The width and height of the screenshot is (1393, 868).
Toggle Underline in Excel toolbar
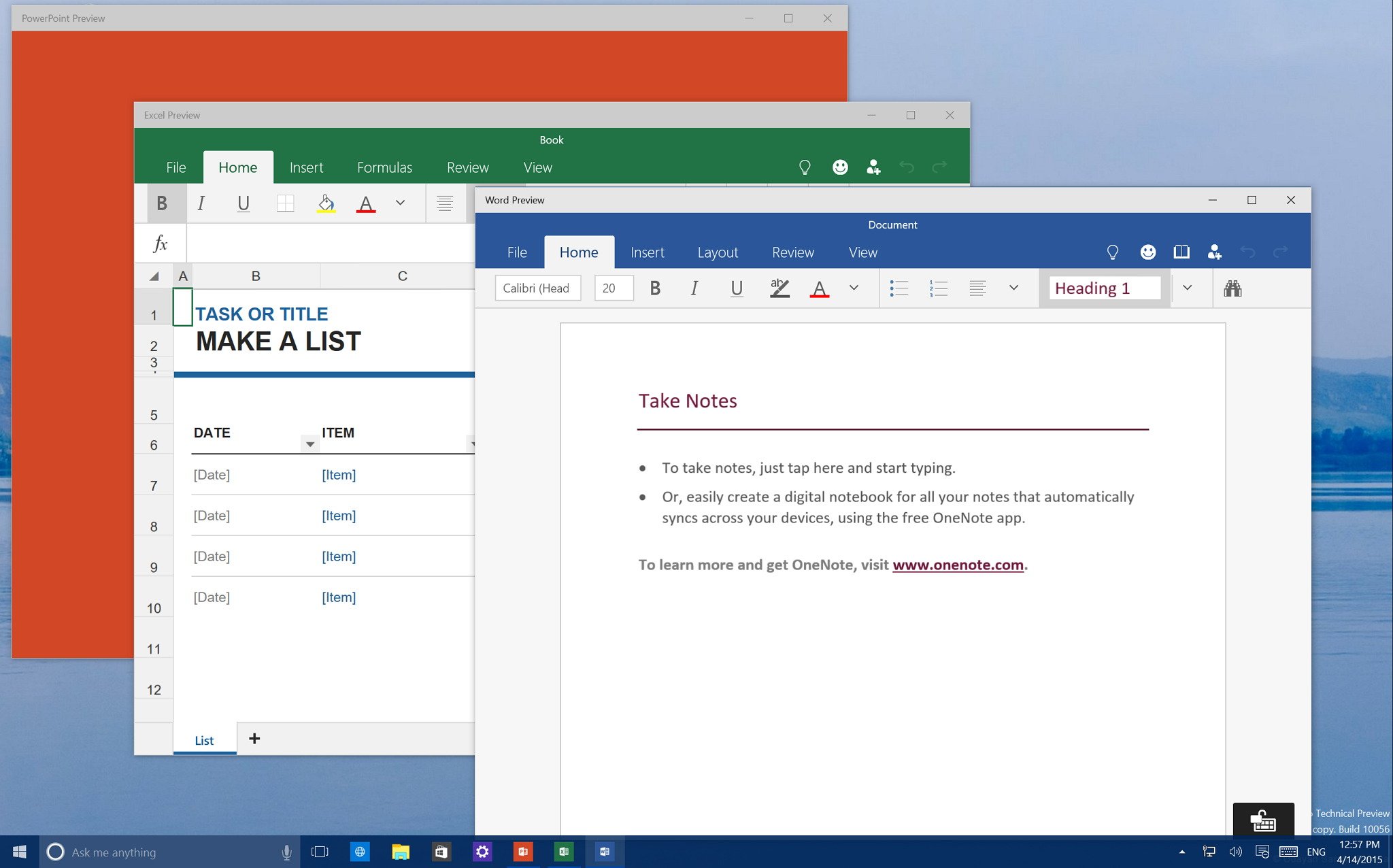point(243,203)
